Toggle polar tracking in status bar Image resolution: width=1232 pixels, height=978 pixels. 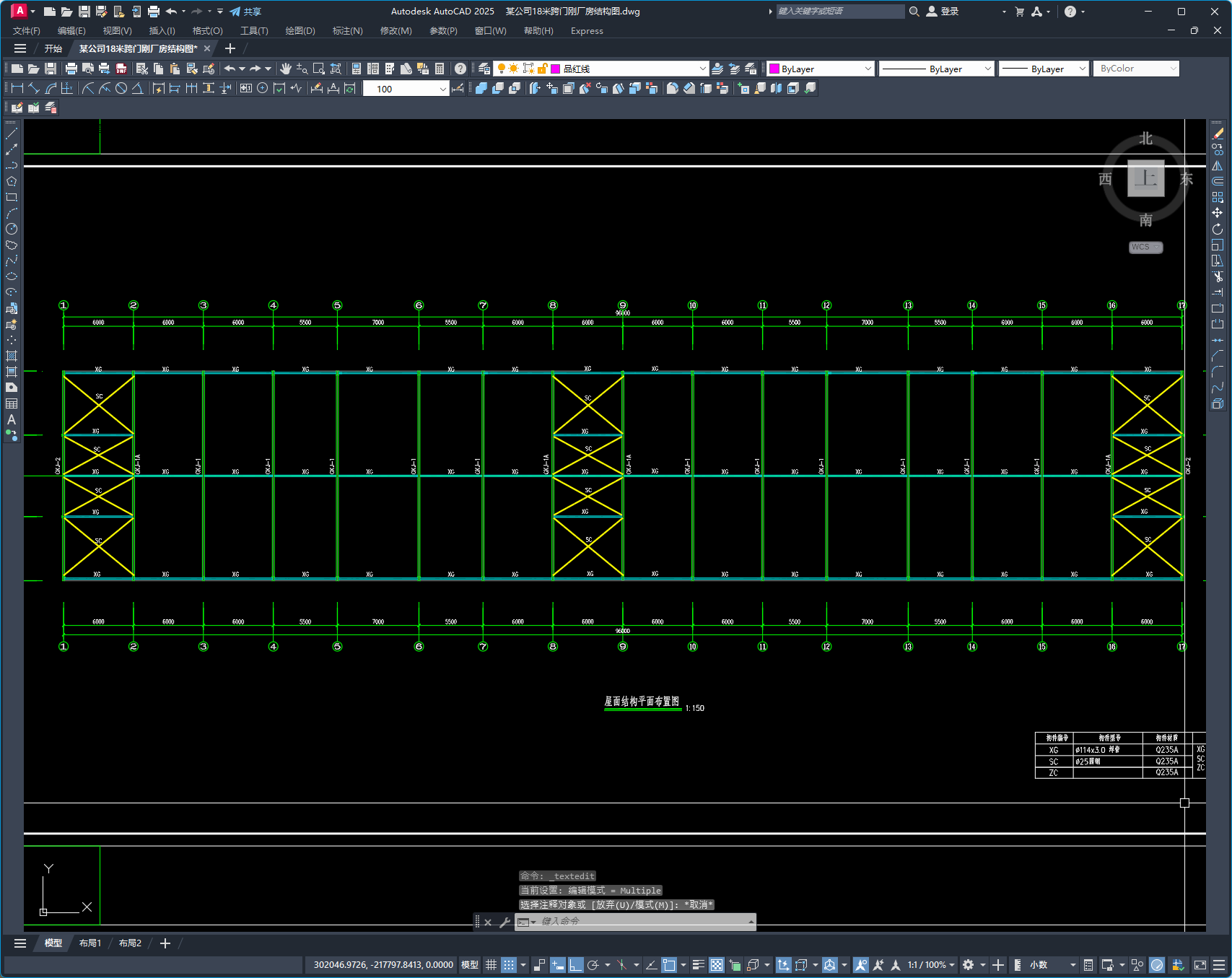593,965
